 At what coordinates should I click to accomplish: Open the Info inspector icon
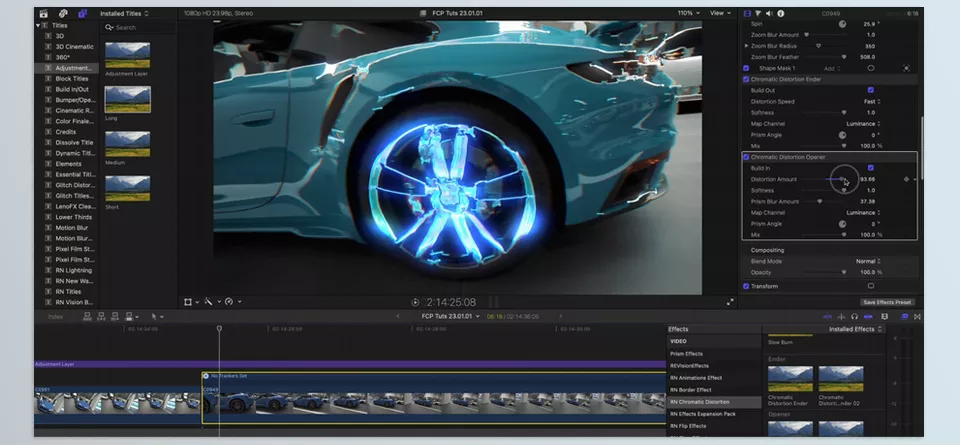tap(781, 13)
